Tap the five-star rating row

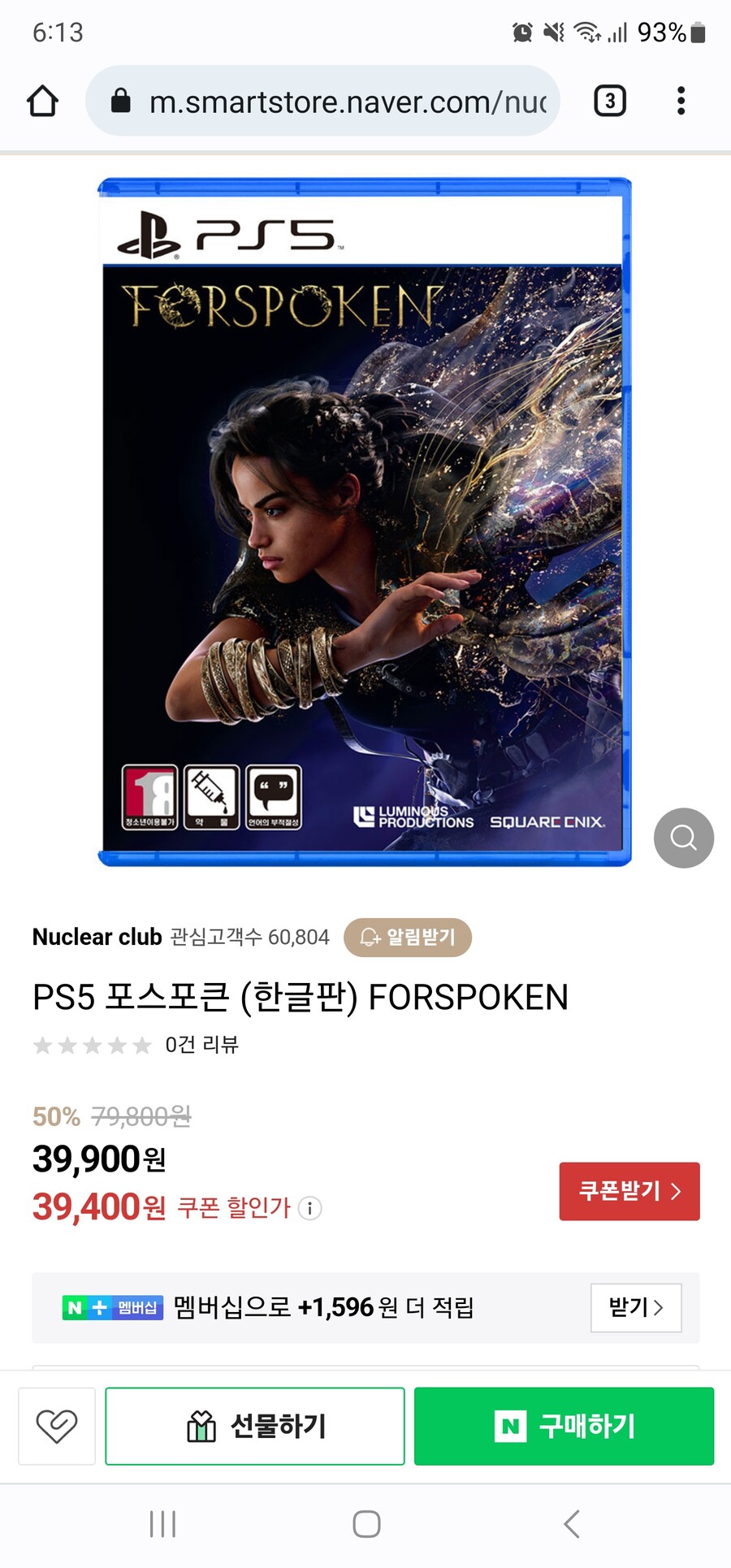coord(92,1045)
